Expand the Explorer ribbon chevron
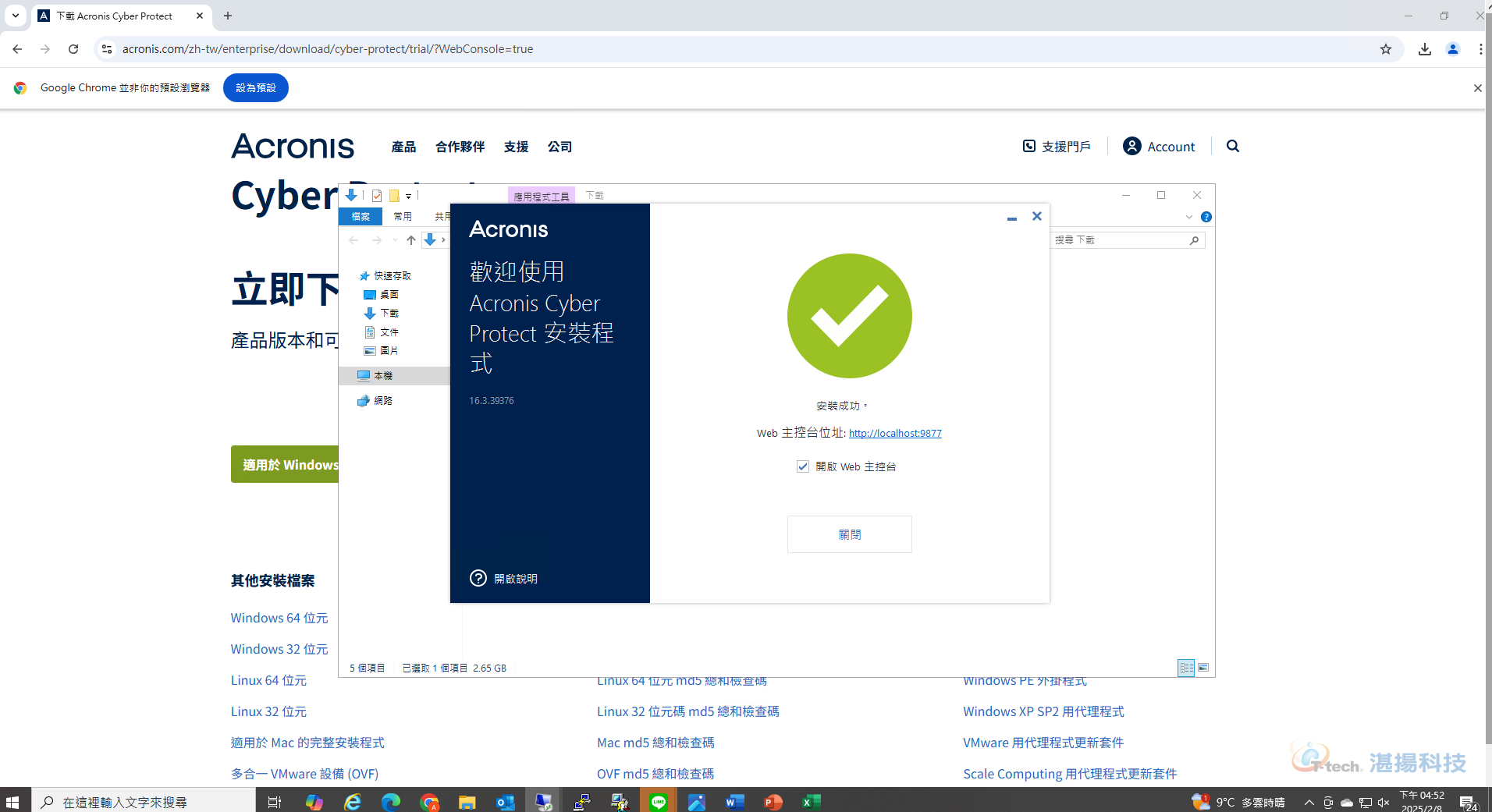1492x812 pixels. click(x=1189, y=217)
